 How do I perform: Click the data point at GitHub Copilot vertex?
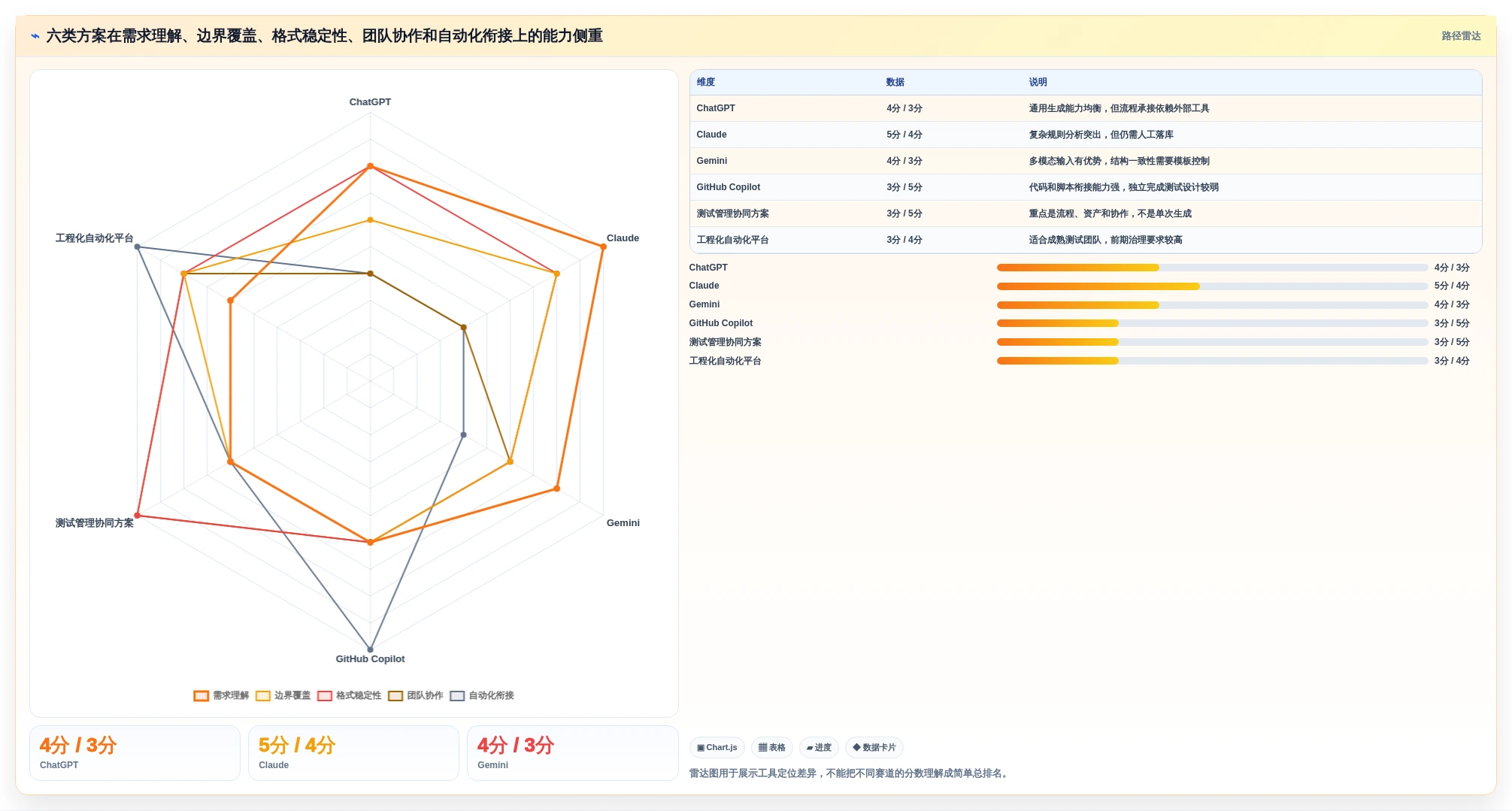tap(370, 649)
